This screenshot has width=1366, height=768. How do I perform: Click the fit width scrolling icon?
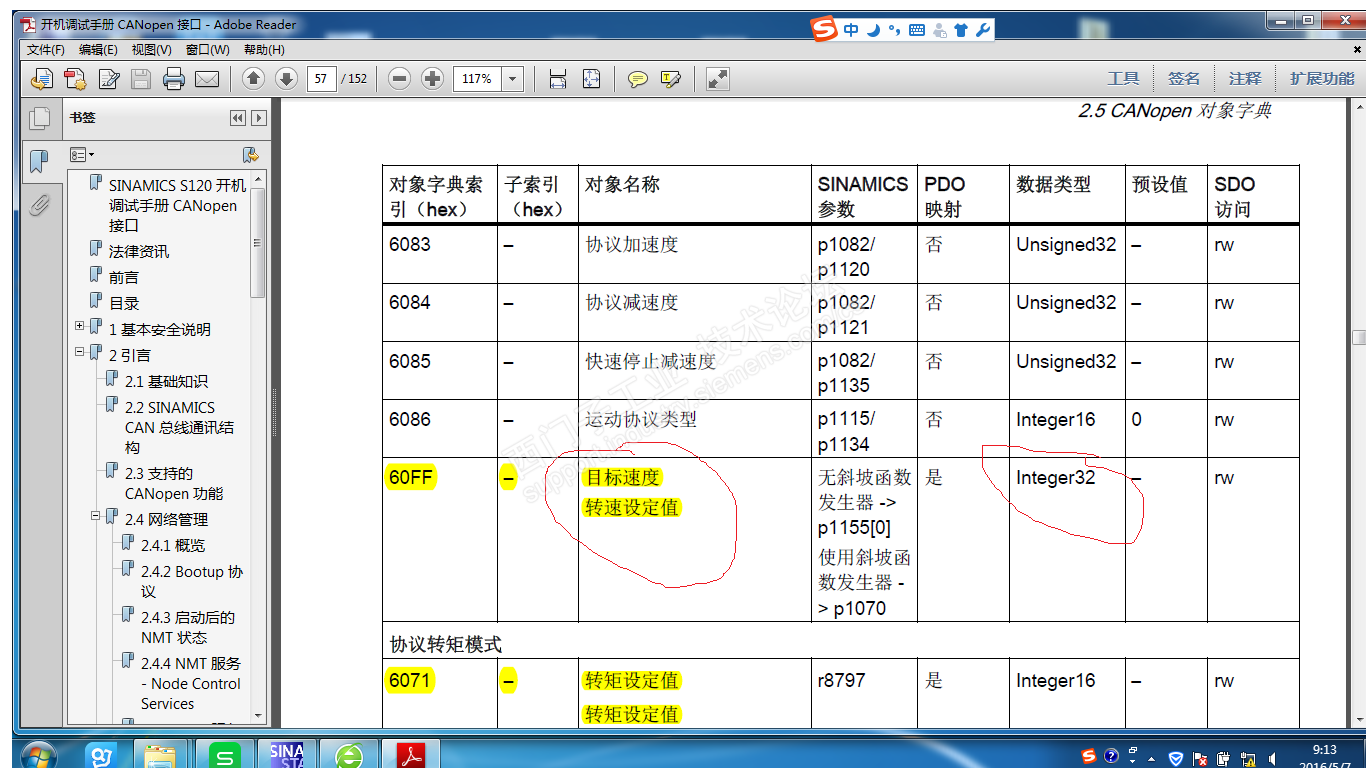click(558, 78)
